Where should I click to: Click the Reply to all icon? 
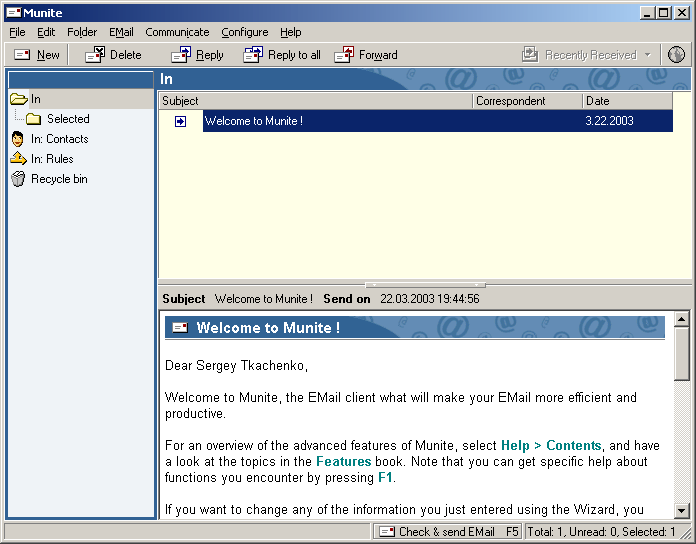pos(253,55)
